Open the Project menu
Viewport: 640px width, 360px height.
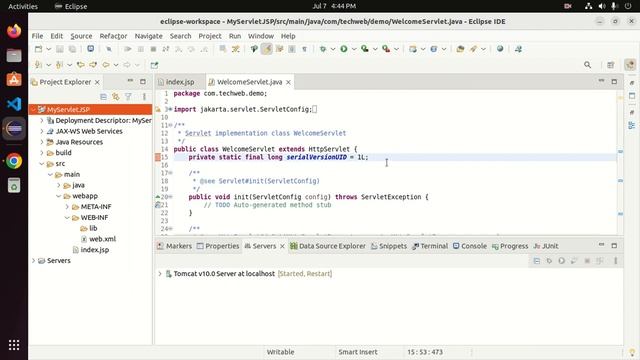click(210, 36)
